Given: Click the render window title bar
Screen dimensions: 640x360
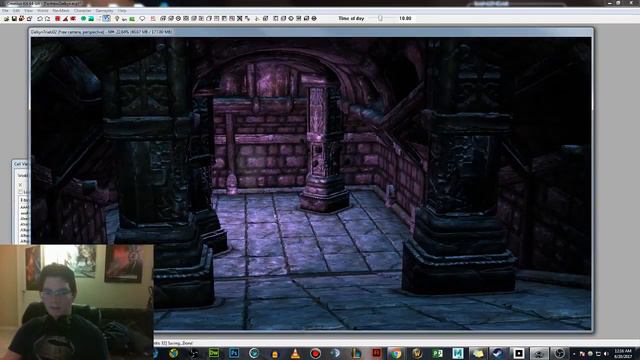Looking at the screenshot, I should (312, 32).
